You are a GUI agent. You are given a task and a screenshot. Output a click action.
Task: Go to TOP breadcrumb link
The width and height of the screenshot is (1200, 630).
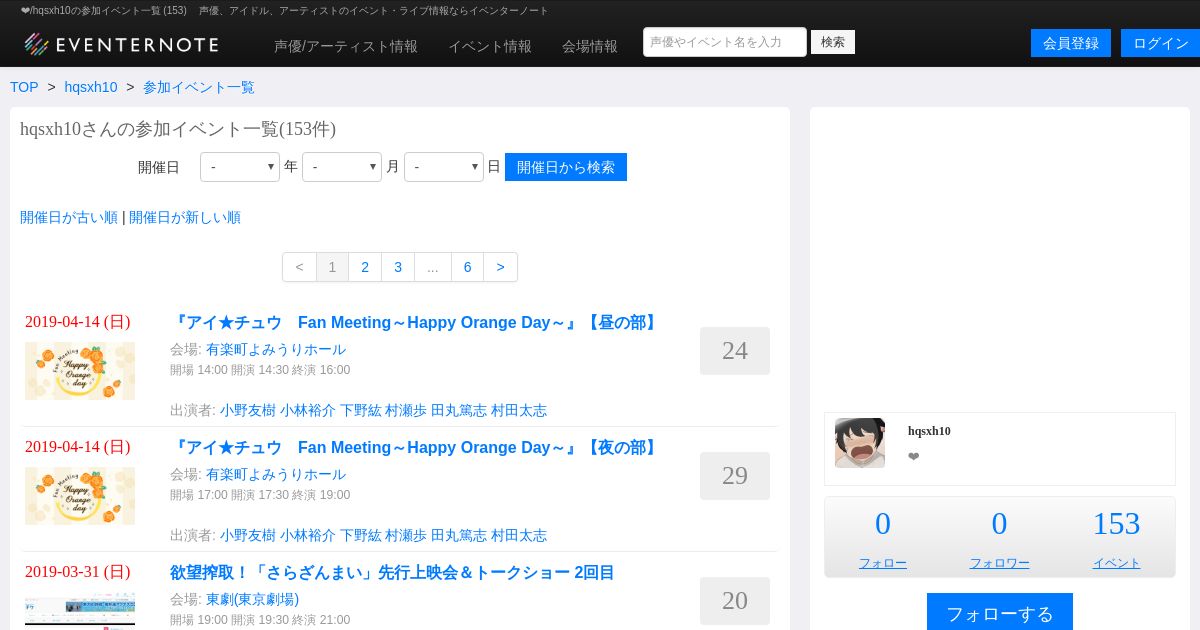tap(24, 87)
